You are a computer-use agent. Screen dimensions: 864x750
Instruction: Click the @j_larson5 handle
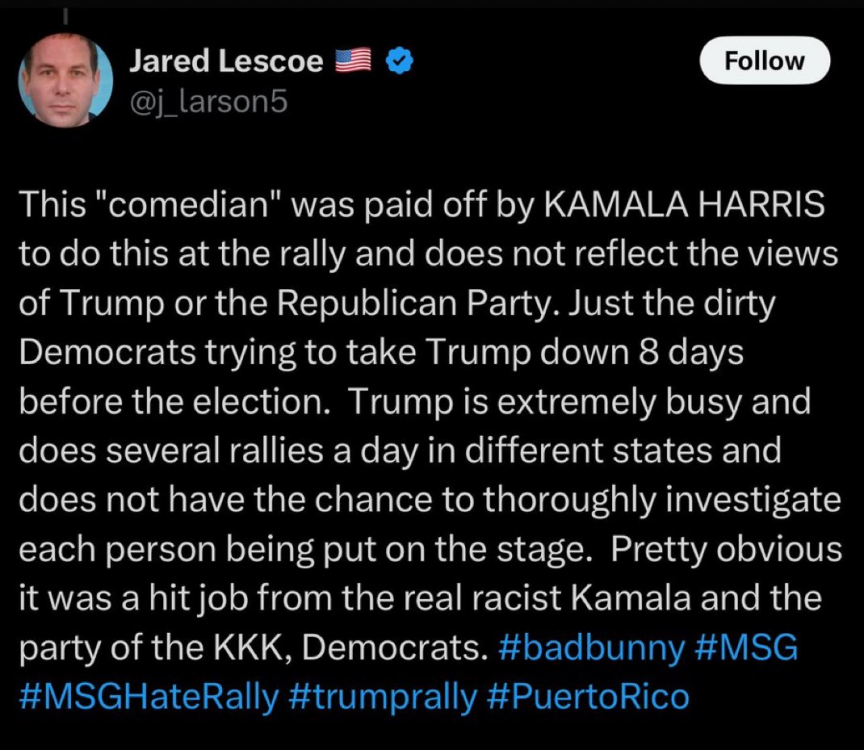pyautogui.click(x=208, y=101)
